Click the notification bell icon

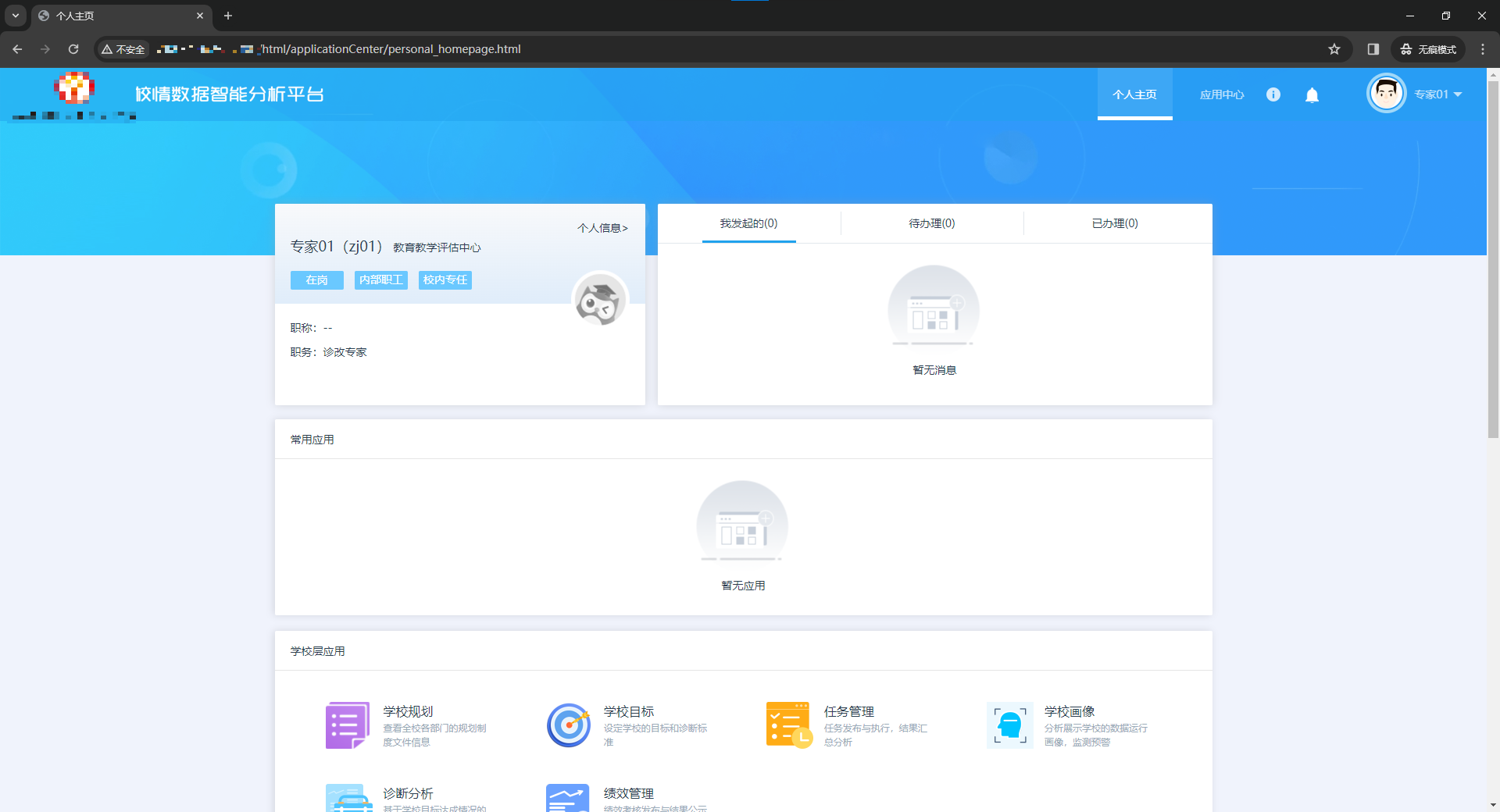pos(1312,94)
